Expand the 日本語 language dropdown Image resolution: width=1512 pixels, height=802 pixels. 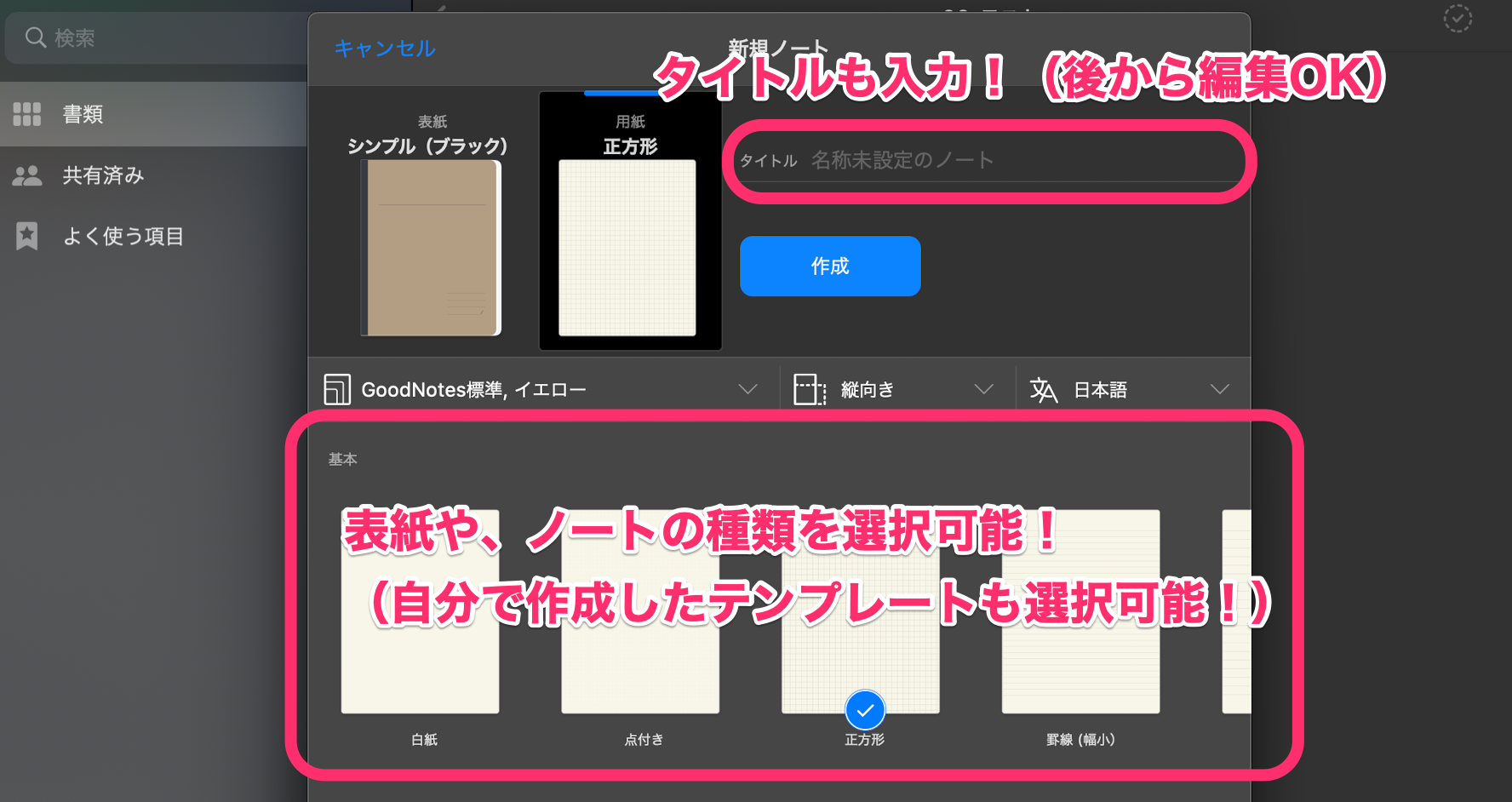[x=1219, y=389]
